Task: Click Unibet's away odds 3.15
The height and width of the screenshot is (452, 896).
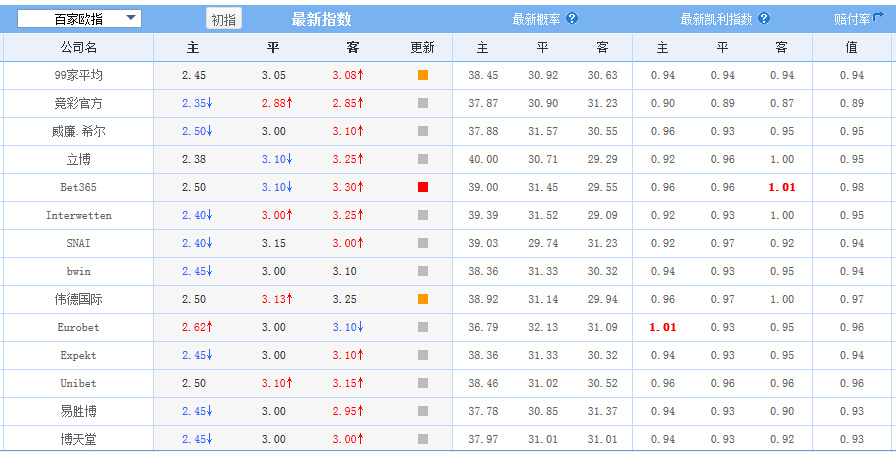Action: (345, 383)
